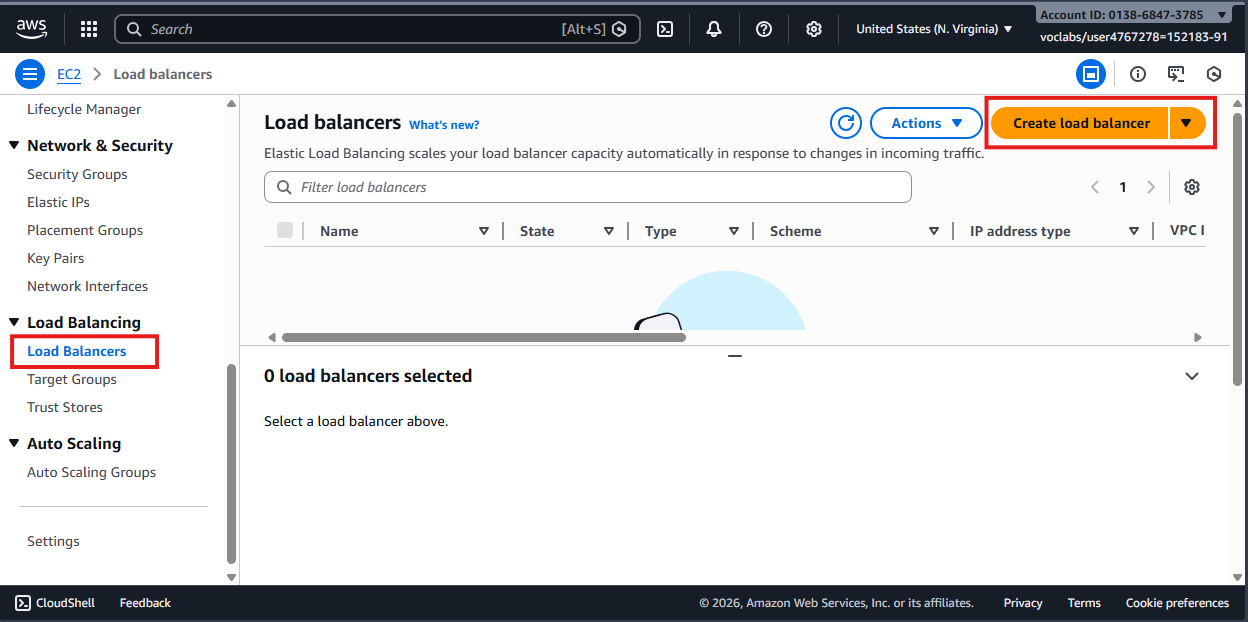Expand the load balancer details panel chevron
Viewport: 1248px width, 622px height.
[x=1191, y=376]
